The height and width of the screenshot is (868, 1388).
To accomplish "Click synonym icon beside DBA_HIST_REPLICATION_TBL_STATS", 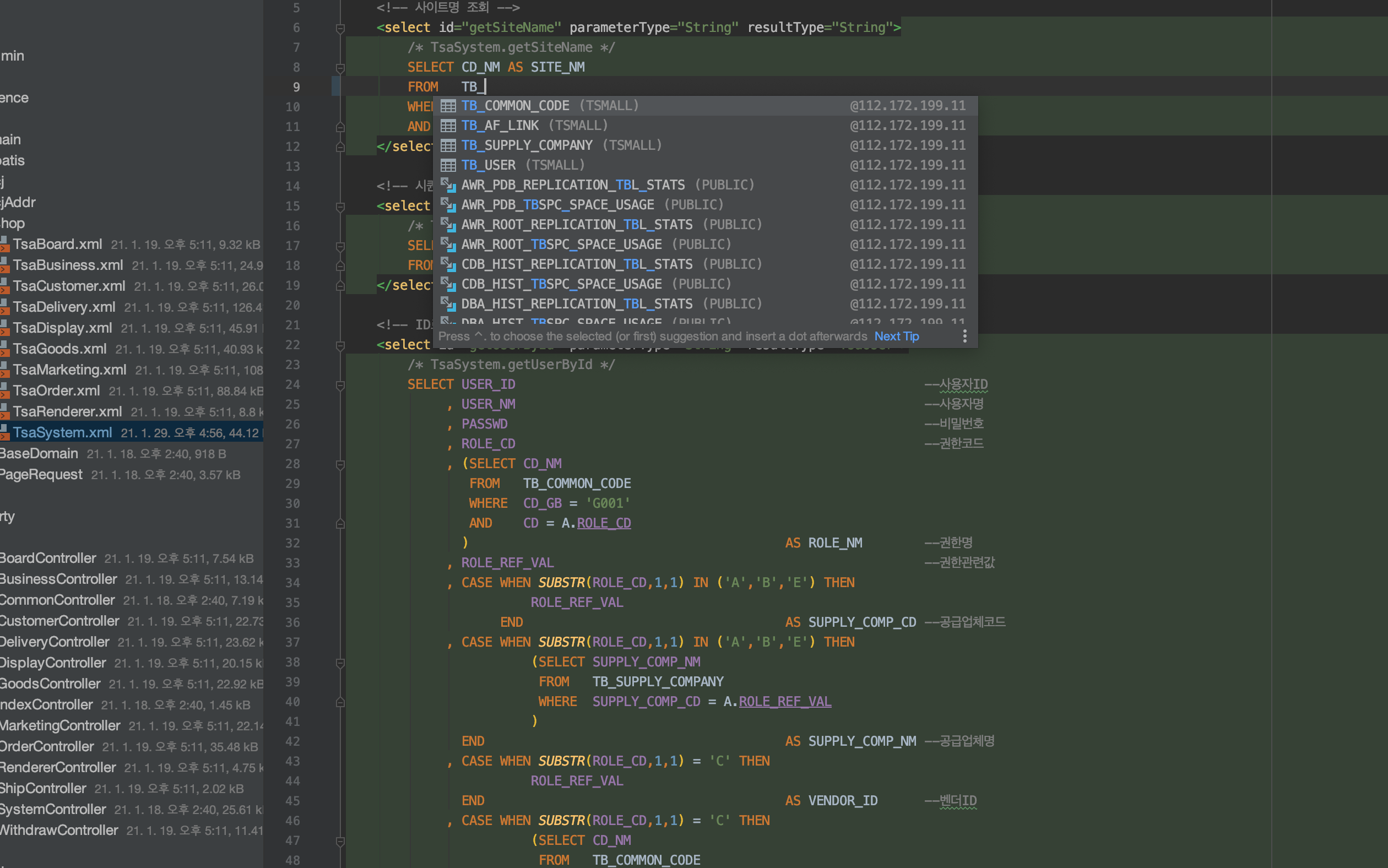I will click(448, 303).
